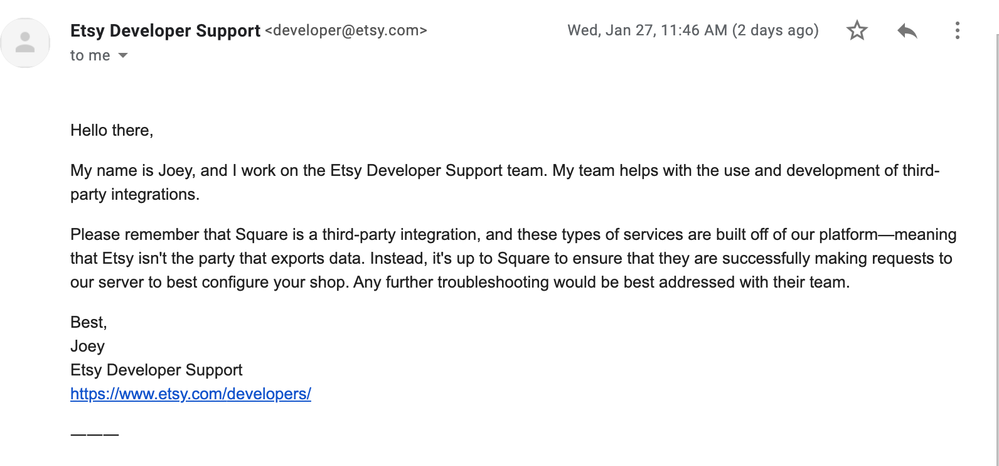Viewport: 999px width, 466px height.
Task: Click the dashed separator below the link
Action: click(95, 434)
